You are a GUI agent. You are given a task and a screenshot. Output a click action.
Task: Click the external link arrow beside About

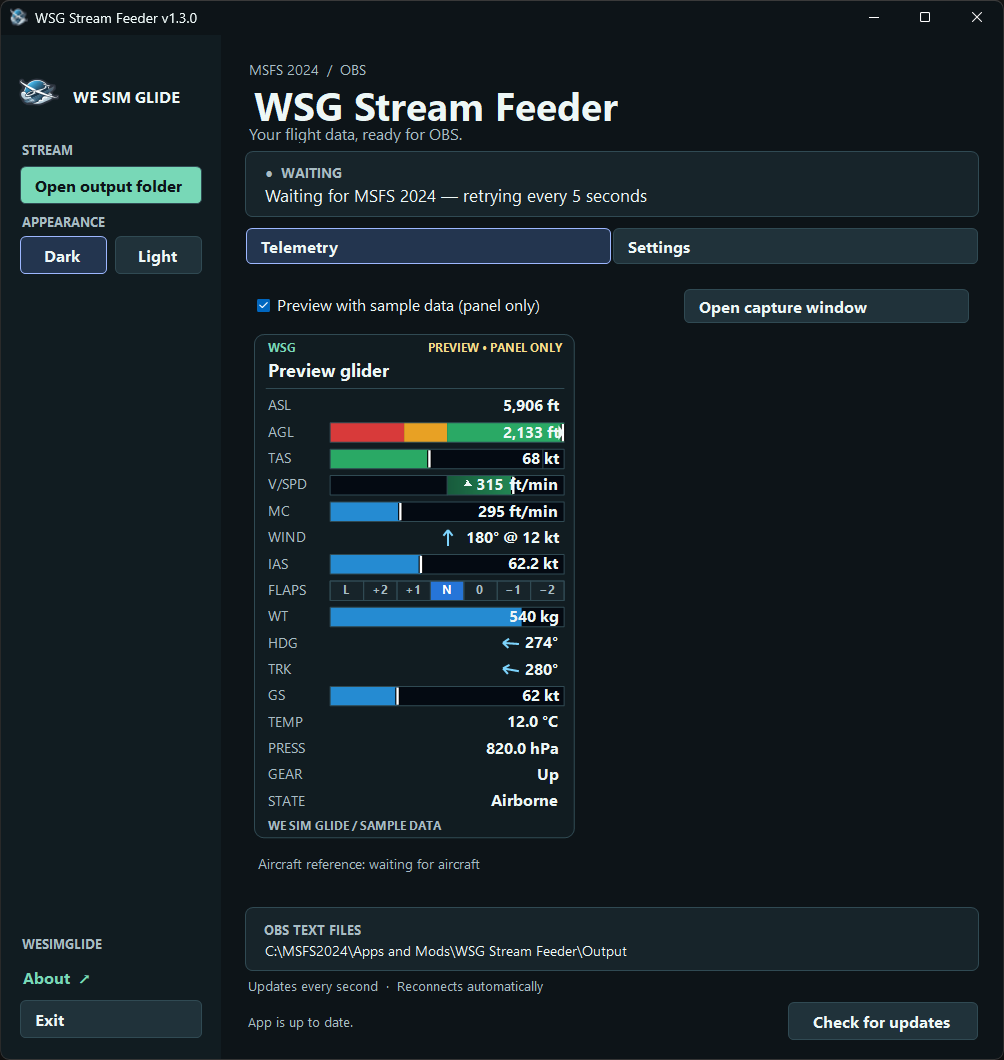[85, 978]
